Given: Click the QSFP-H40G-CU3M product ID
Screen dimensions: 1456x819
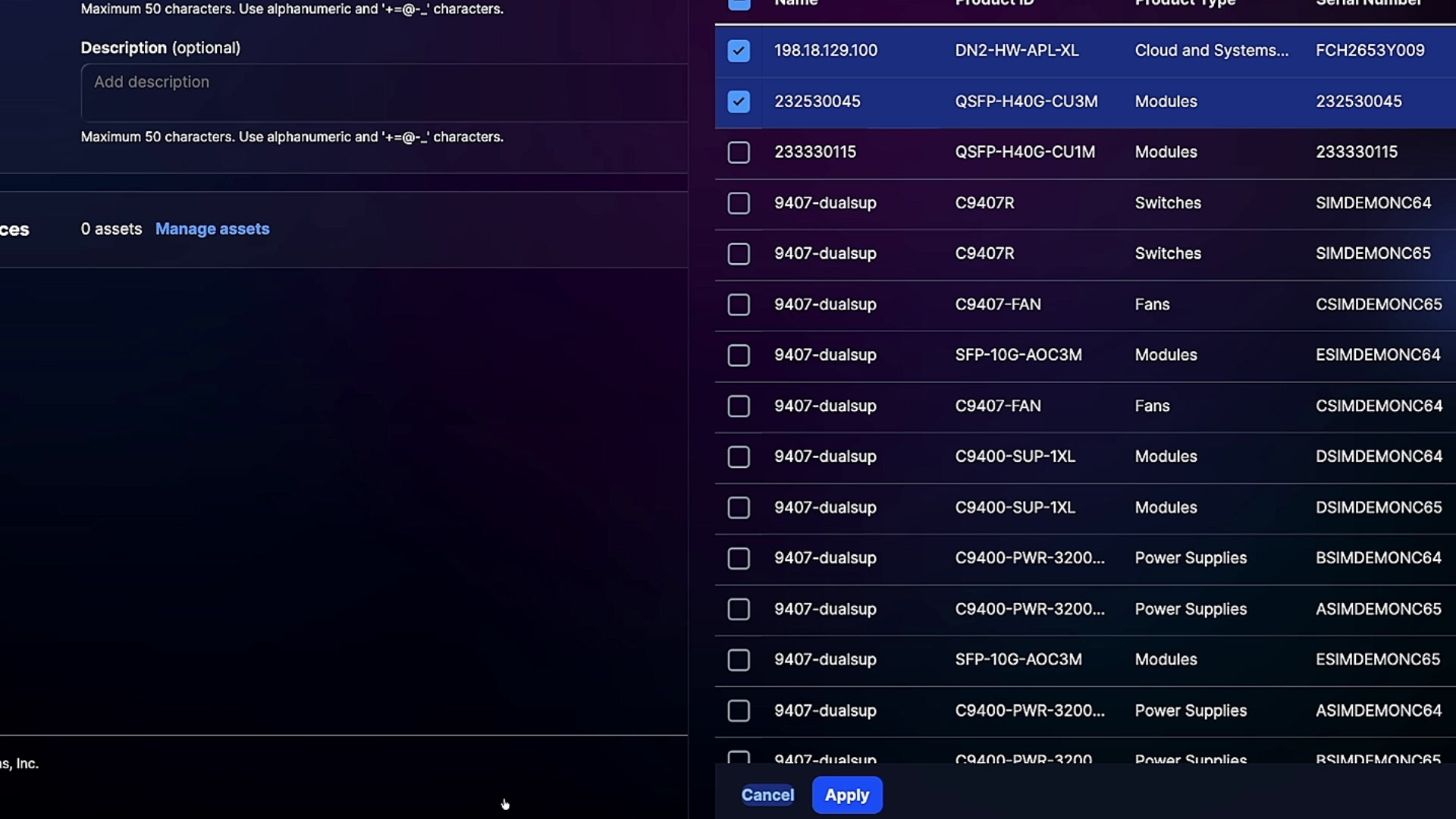Looking at the screenshot, I should pyautogui.click(x=1026, y=102).
